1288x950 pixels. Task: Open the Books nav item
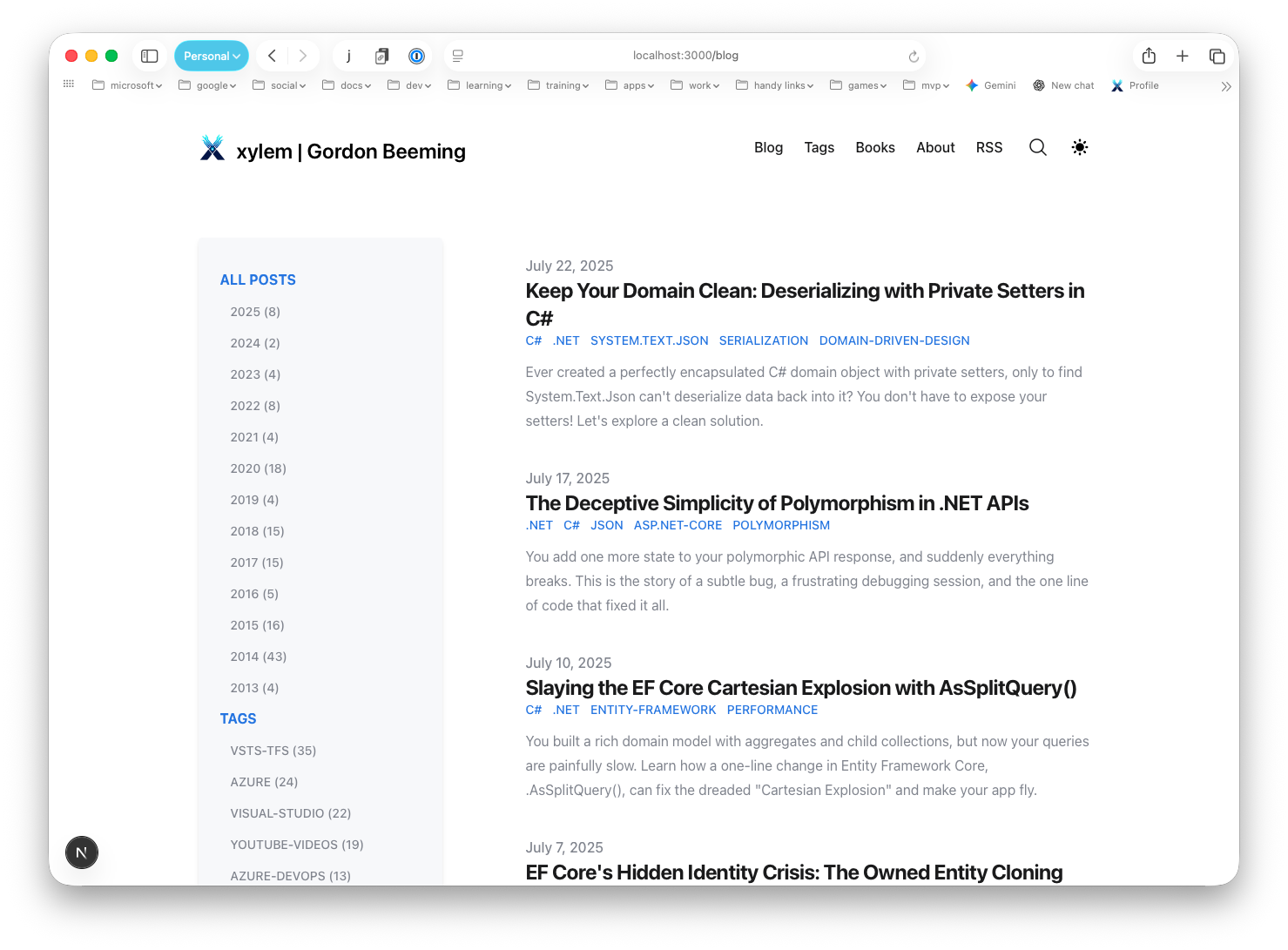(875, 147)
